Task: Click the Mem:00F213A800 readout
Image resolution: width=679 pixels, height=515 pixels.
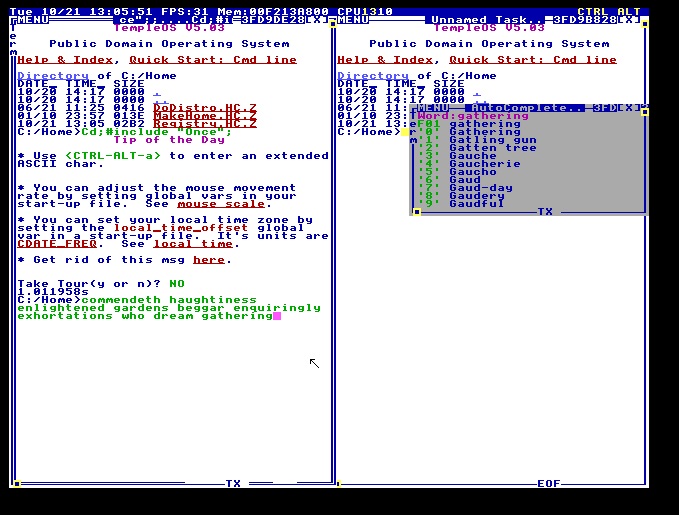Action: click(x=273, y=12)
